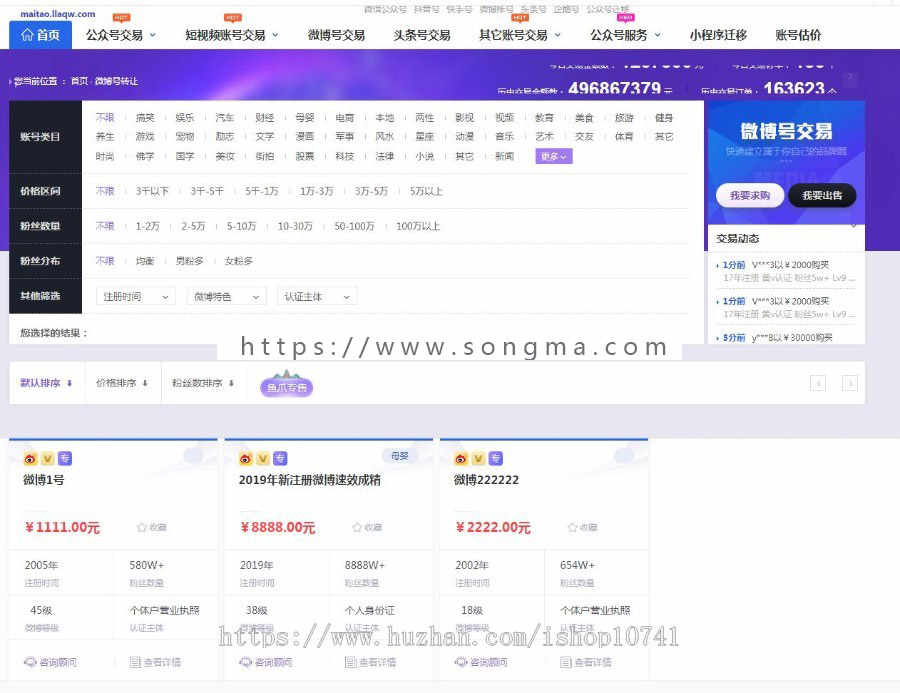Image resolution: width=900 pixels, height=693 pixels.
Task: Sort listings by 粉丝数排序
Action: pyautogui.click(x=203, y=383)
